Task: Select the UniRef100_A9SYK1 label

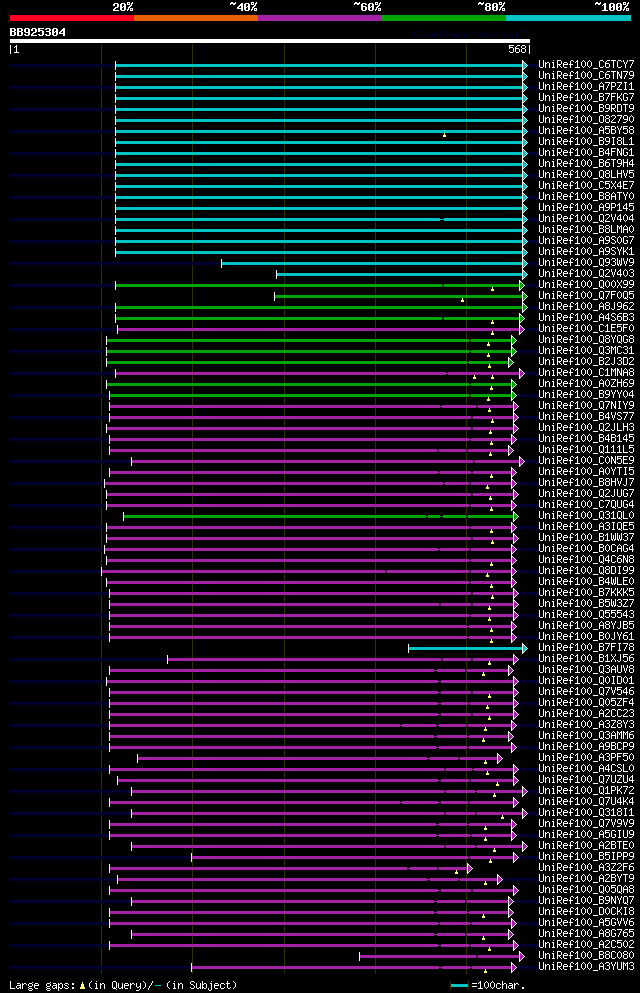Action: (x=586, y=251)
